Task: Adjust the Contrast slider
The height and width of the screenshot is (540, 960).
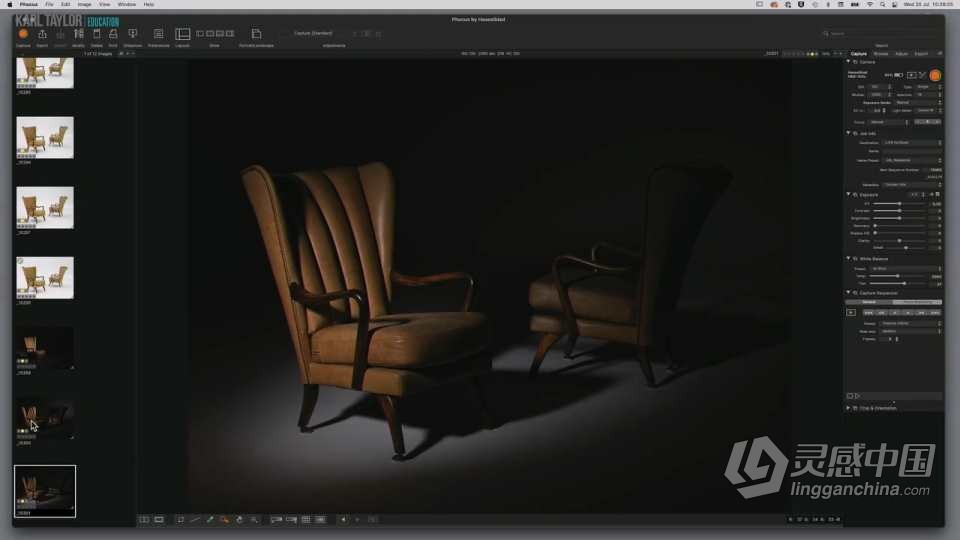Action: (x=899, y=211)
